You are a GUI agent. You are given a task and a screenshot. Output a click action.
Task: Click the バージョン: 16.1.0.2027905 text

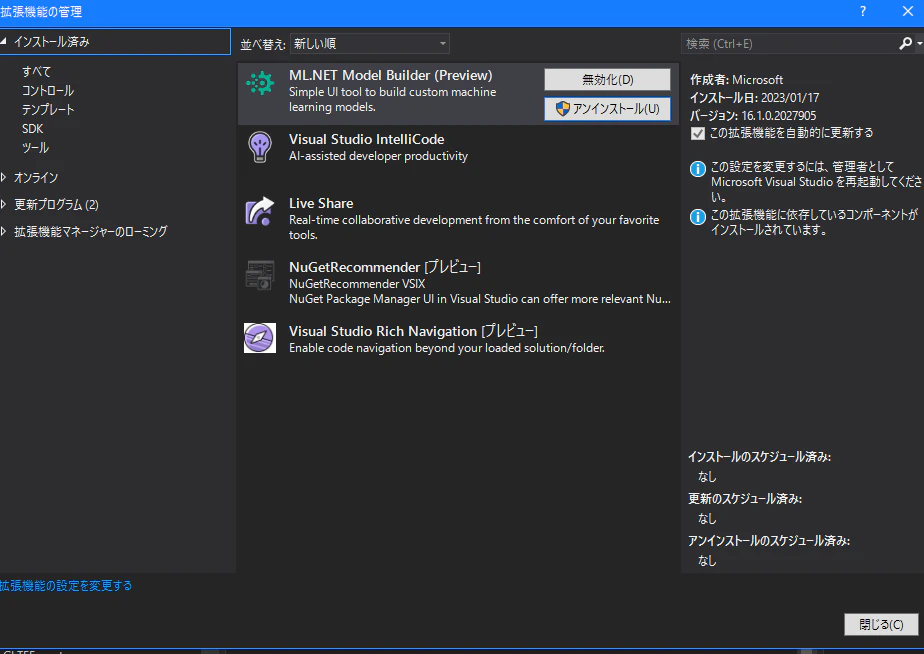coord(753,115)
